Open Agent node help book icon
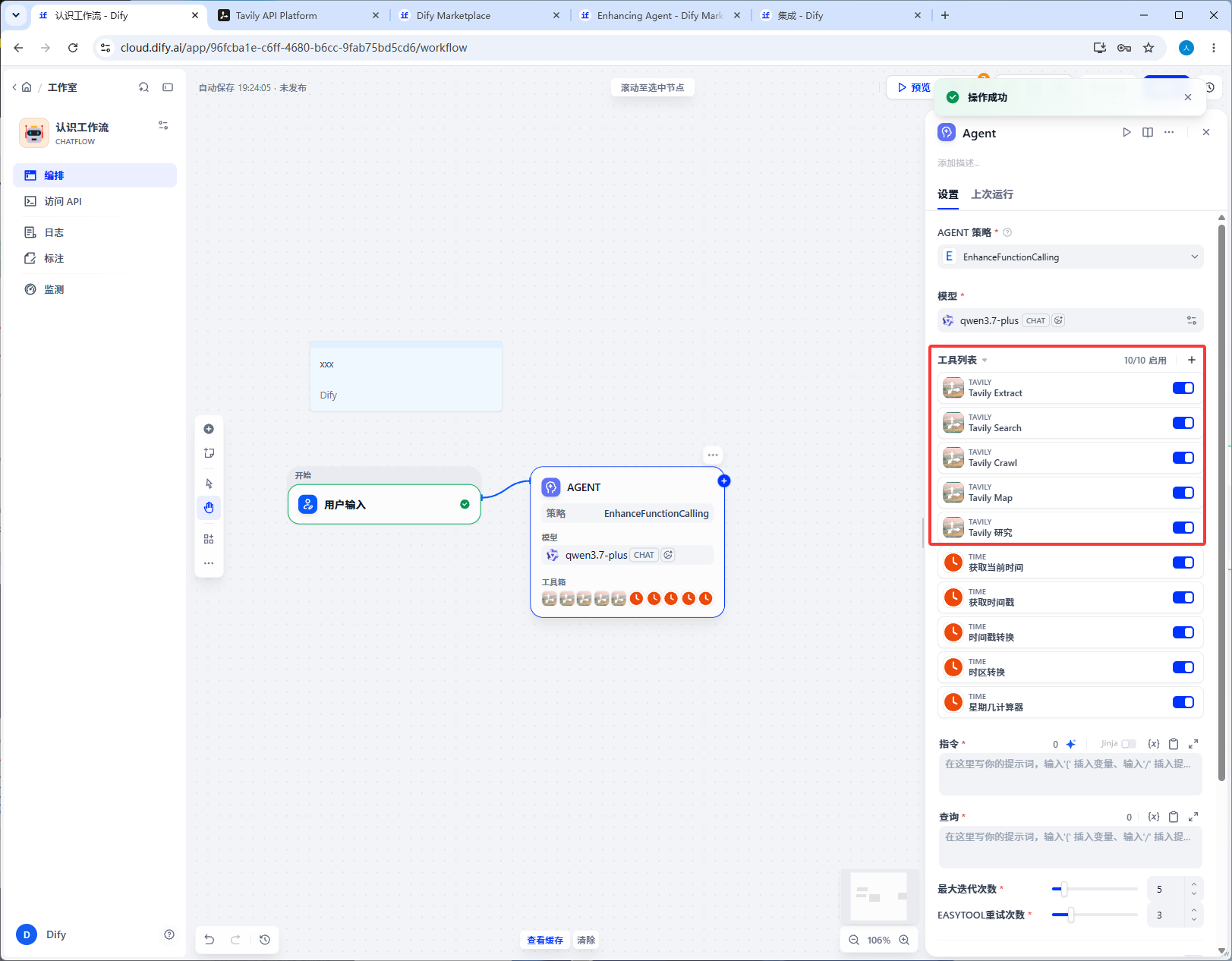Viewport: 1232px width, 961px height. (x=1148, y=132)
